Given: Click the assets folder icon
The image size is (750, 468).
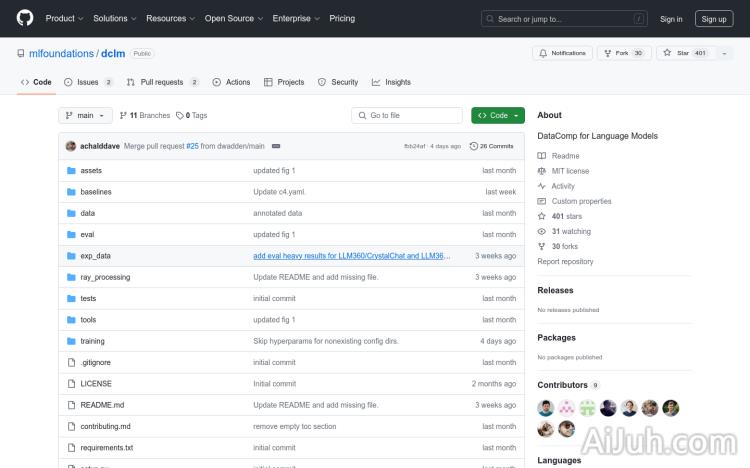Looking at the screenshot, I should 71,171.
